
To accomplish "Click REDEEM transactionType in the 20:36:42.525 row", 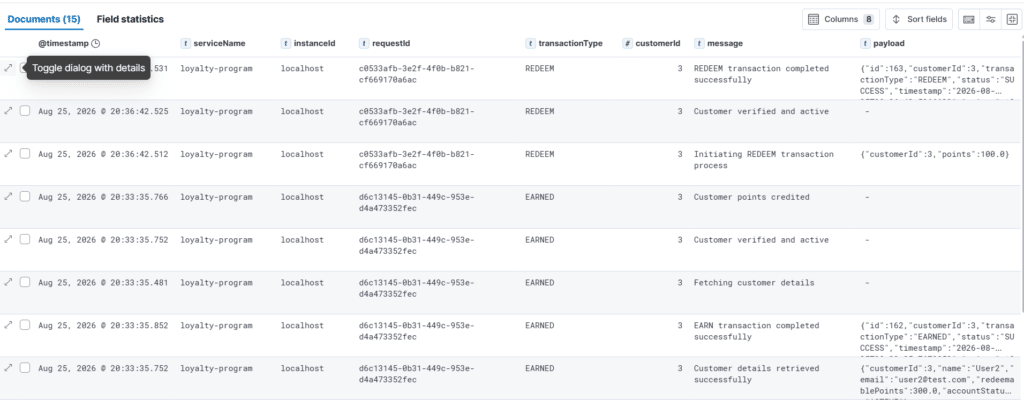I will (539, 111).
